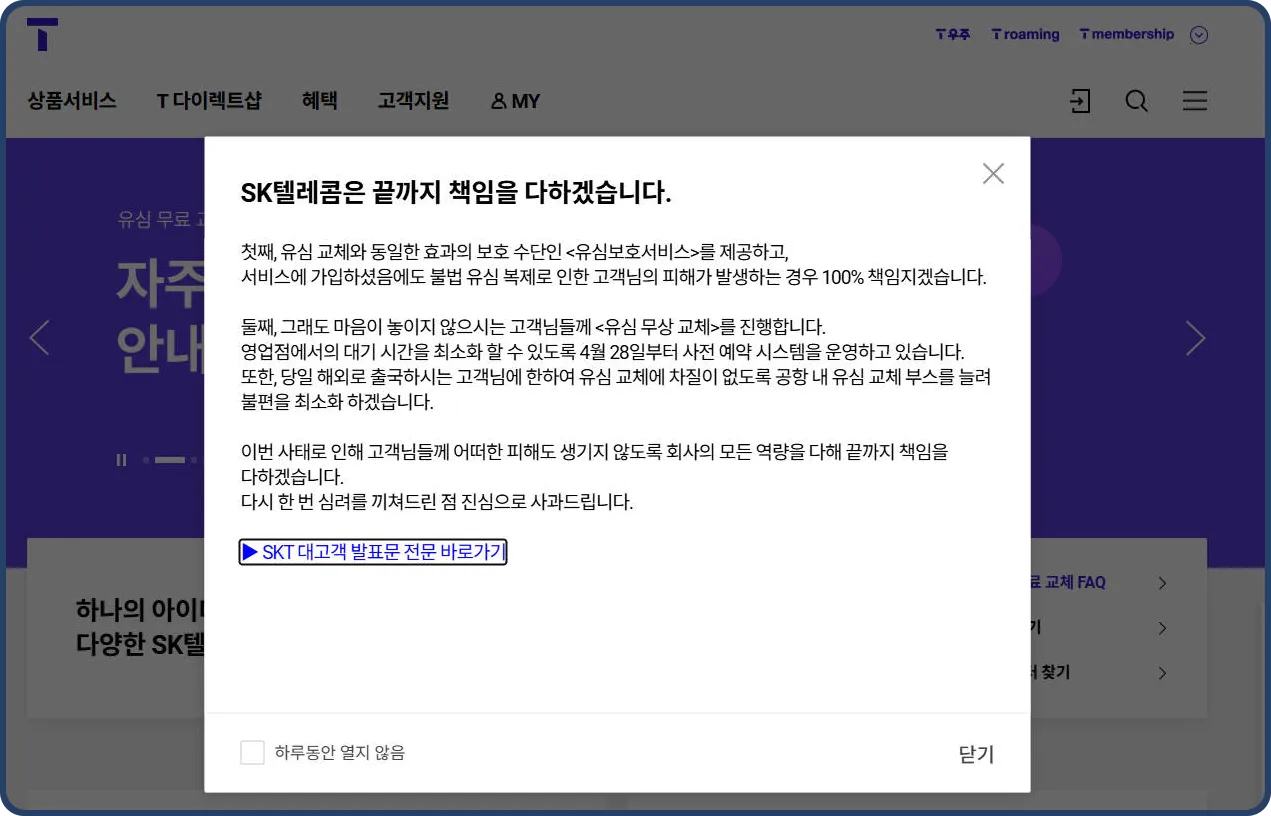Open the T우주 link
This screenshot has width=1271, height=816.
pyautogui.click(x=953, y=34)
